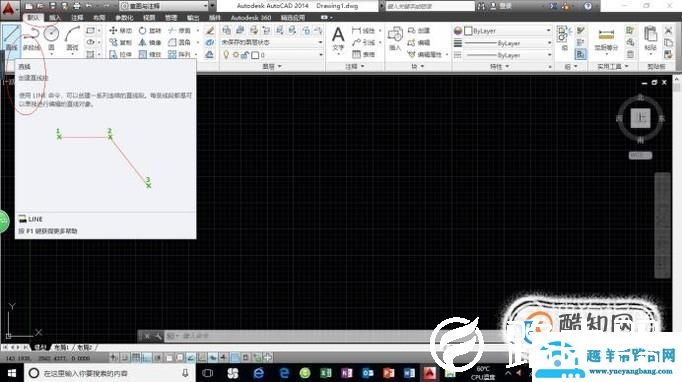Expand the Layers (图层) panel title
This screenshot has height=382, width=682.
pyautogui.click(x=272, y=67)
